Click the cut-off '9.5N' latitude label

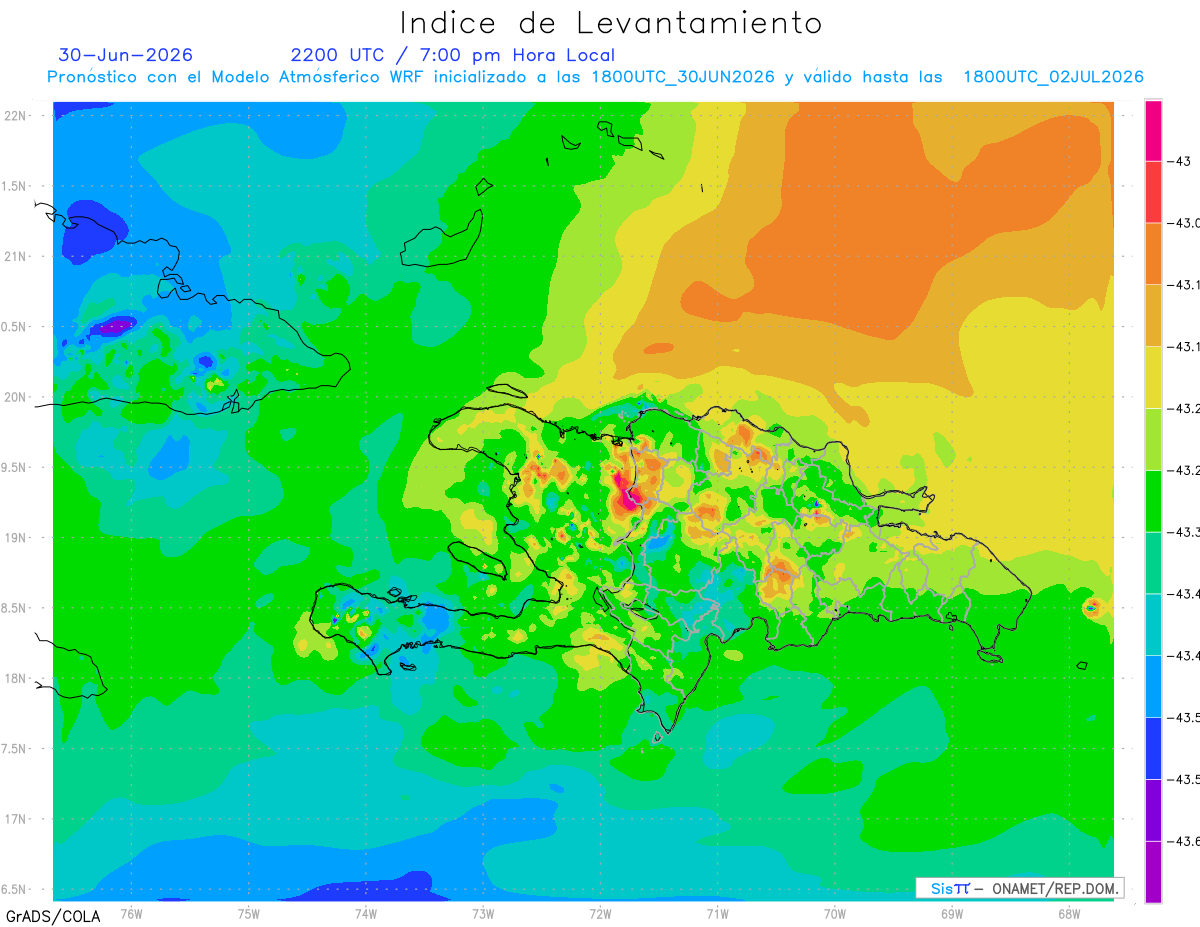(13, 467)
